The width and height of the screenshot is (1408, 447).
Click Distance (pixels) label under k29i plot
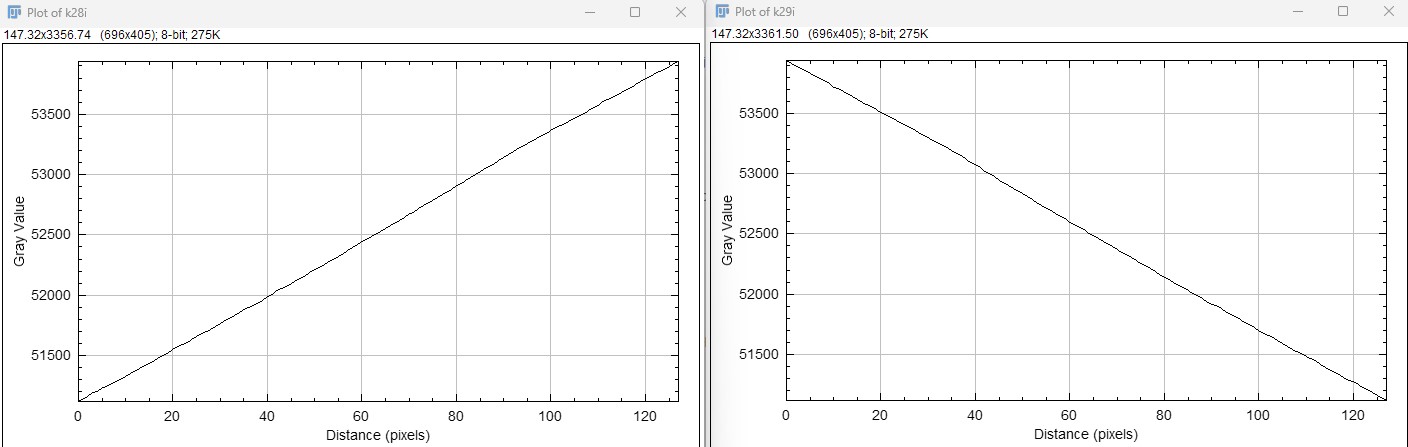tap(1086, 435)
